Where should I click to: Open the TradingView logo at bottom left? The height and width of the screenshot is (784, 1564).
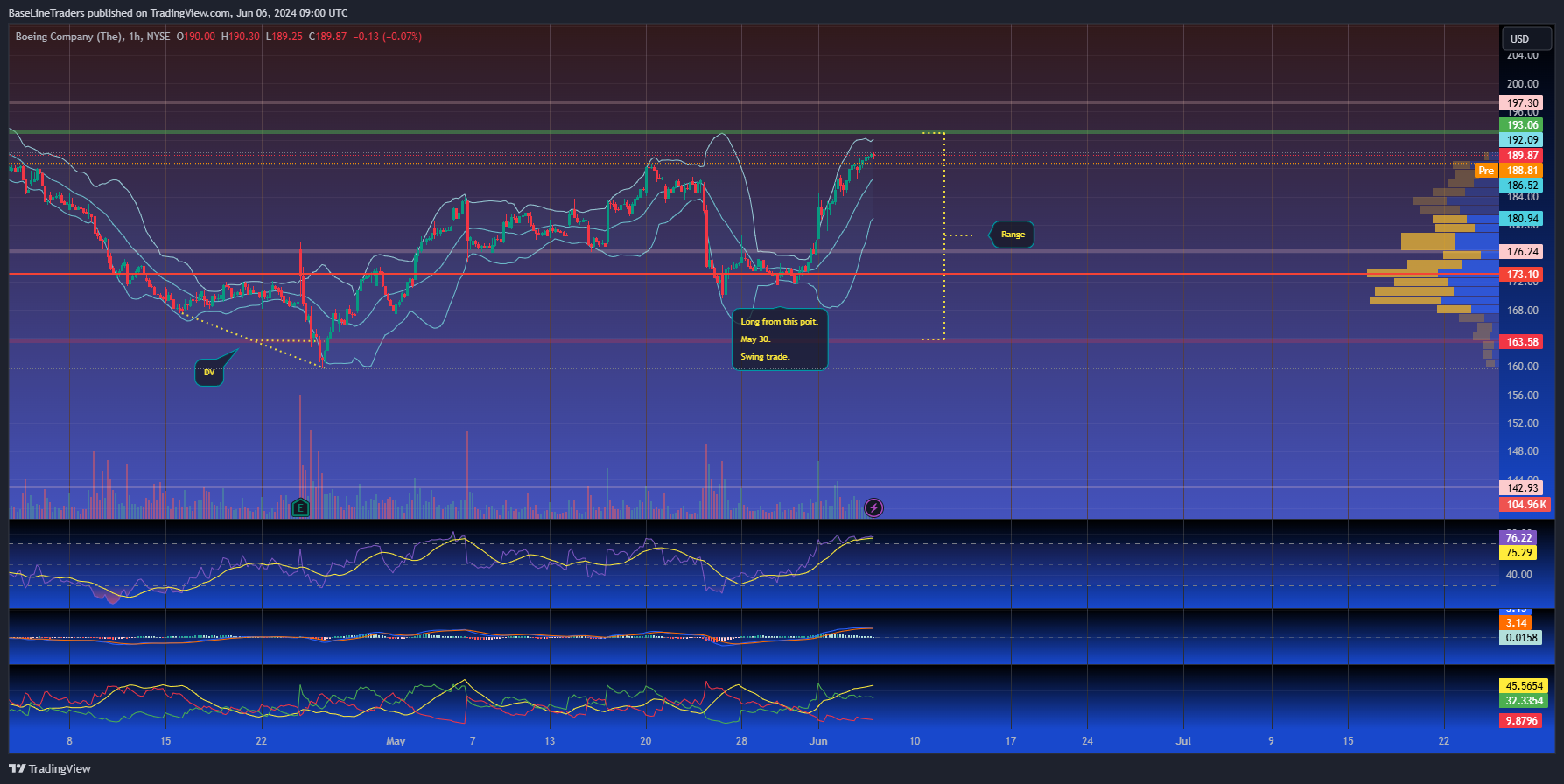pos(50,768)
